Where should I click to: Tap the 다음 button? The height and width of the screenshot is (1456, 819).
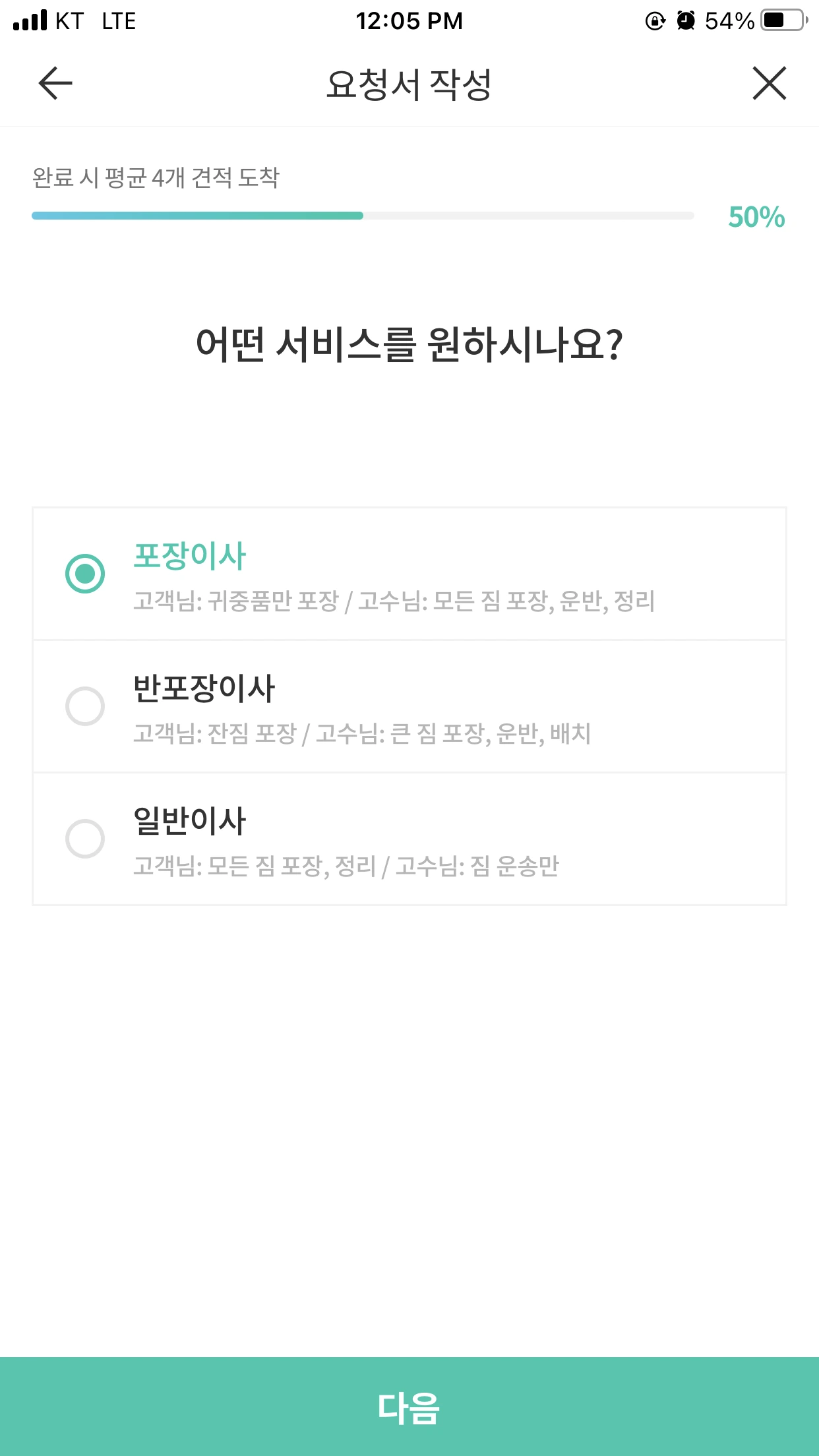coord(409,1407)
